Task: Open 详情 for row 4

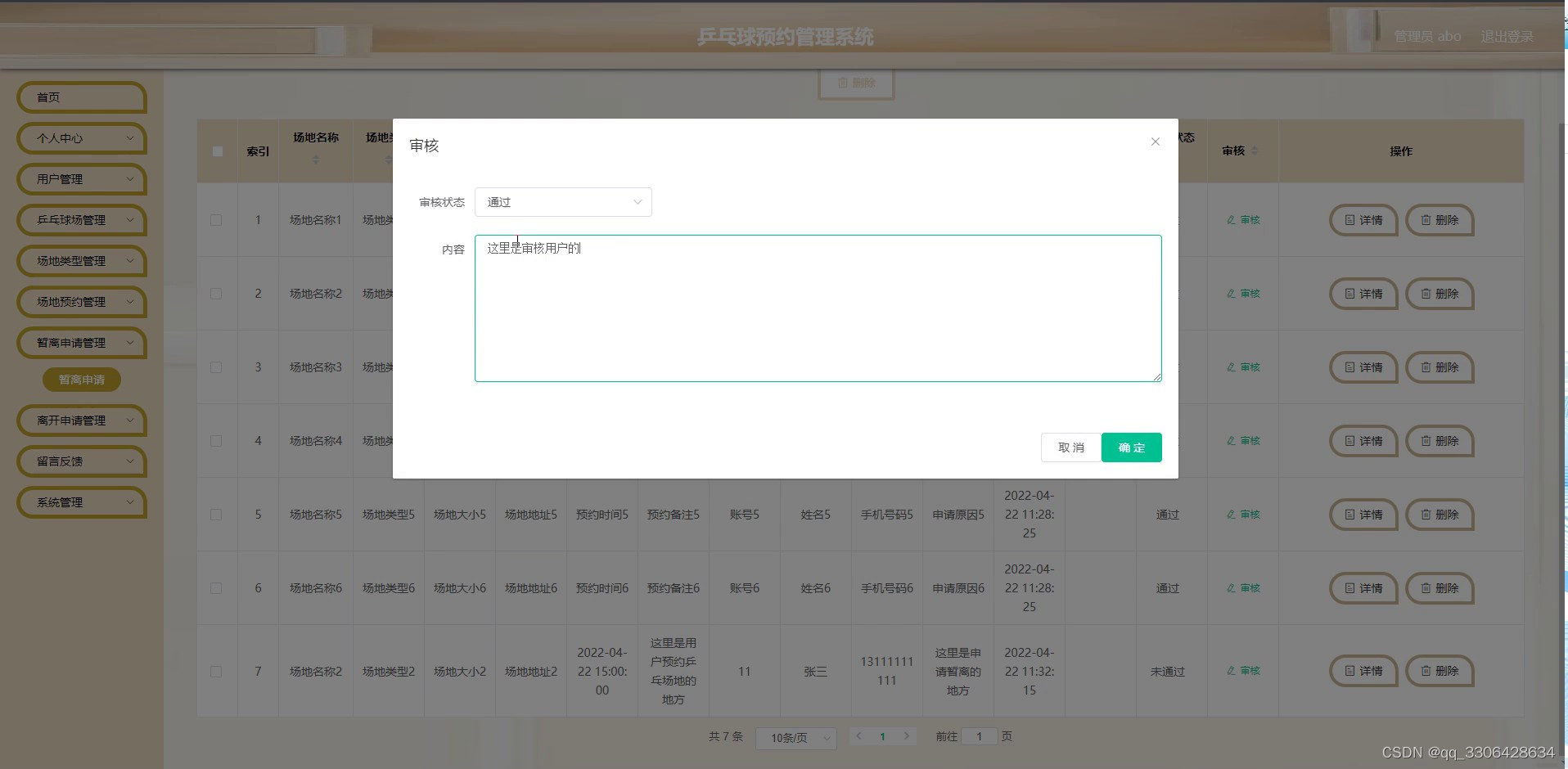Action: [x=1363, y=441]
